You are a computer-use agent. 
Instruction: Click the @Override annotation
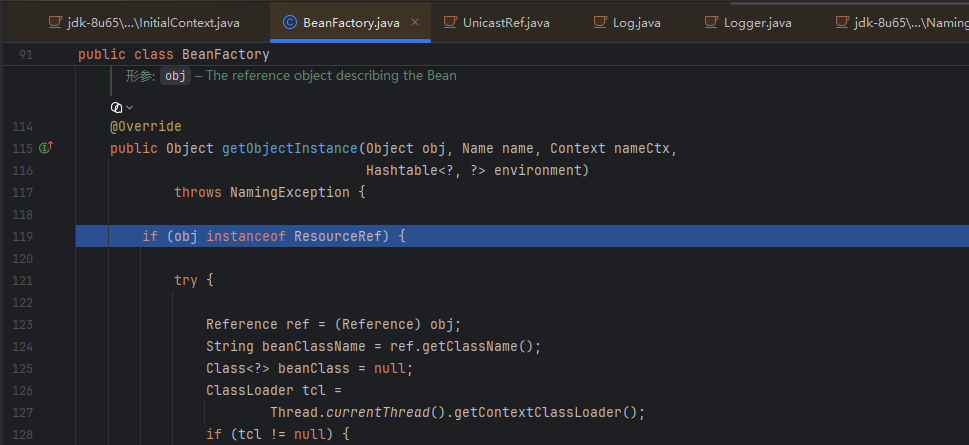click(146, 126)
